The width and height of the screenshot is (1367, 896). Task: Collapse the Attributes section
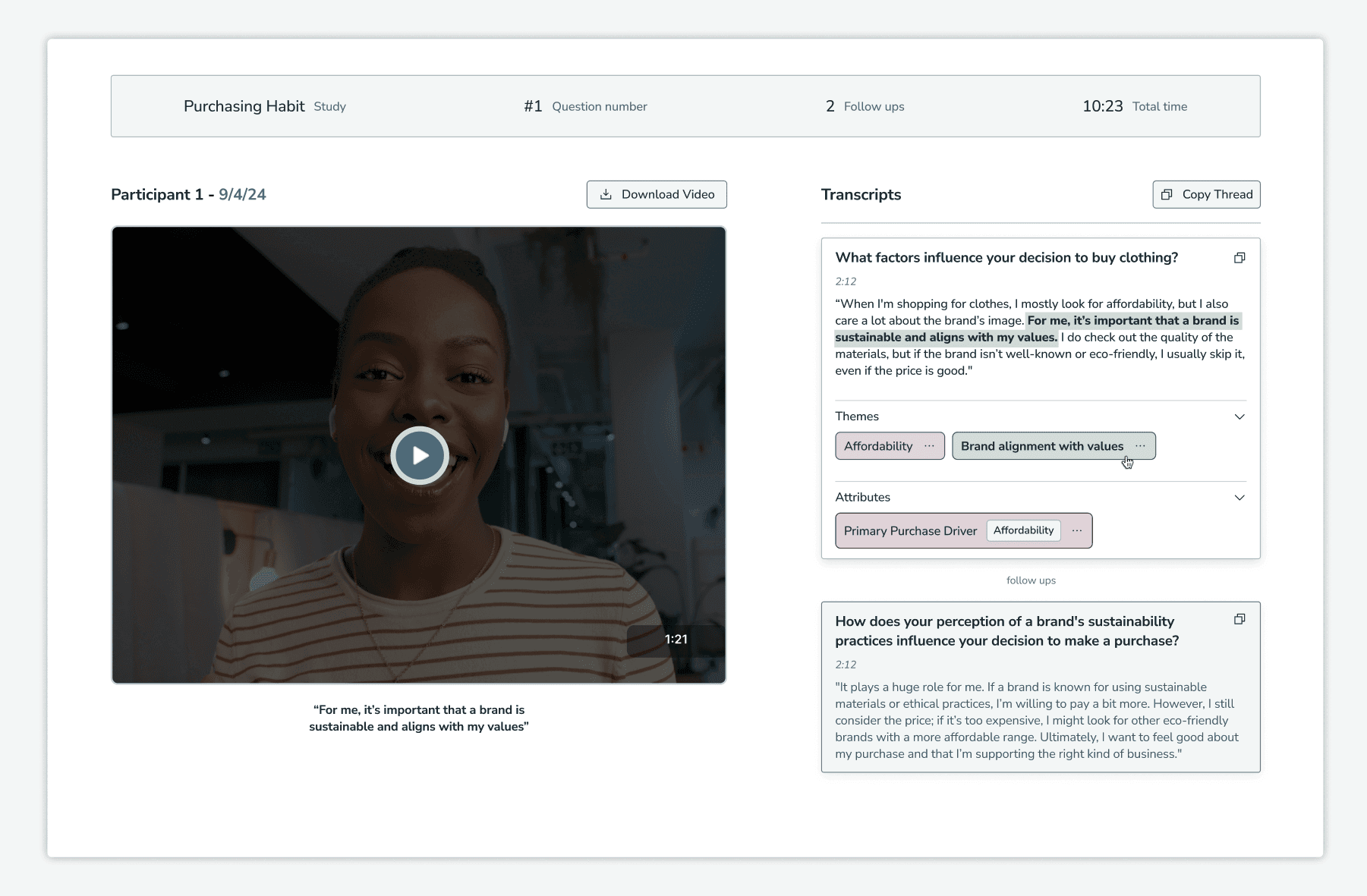coord(1239,498)
